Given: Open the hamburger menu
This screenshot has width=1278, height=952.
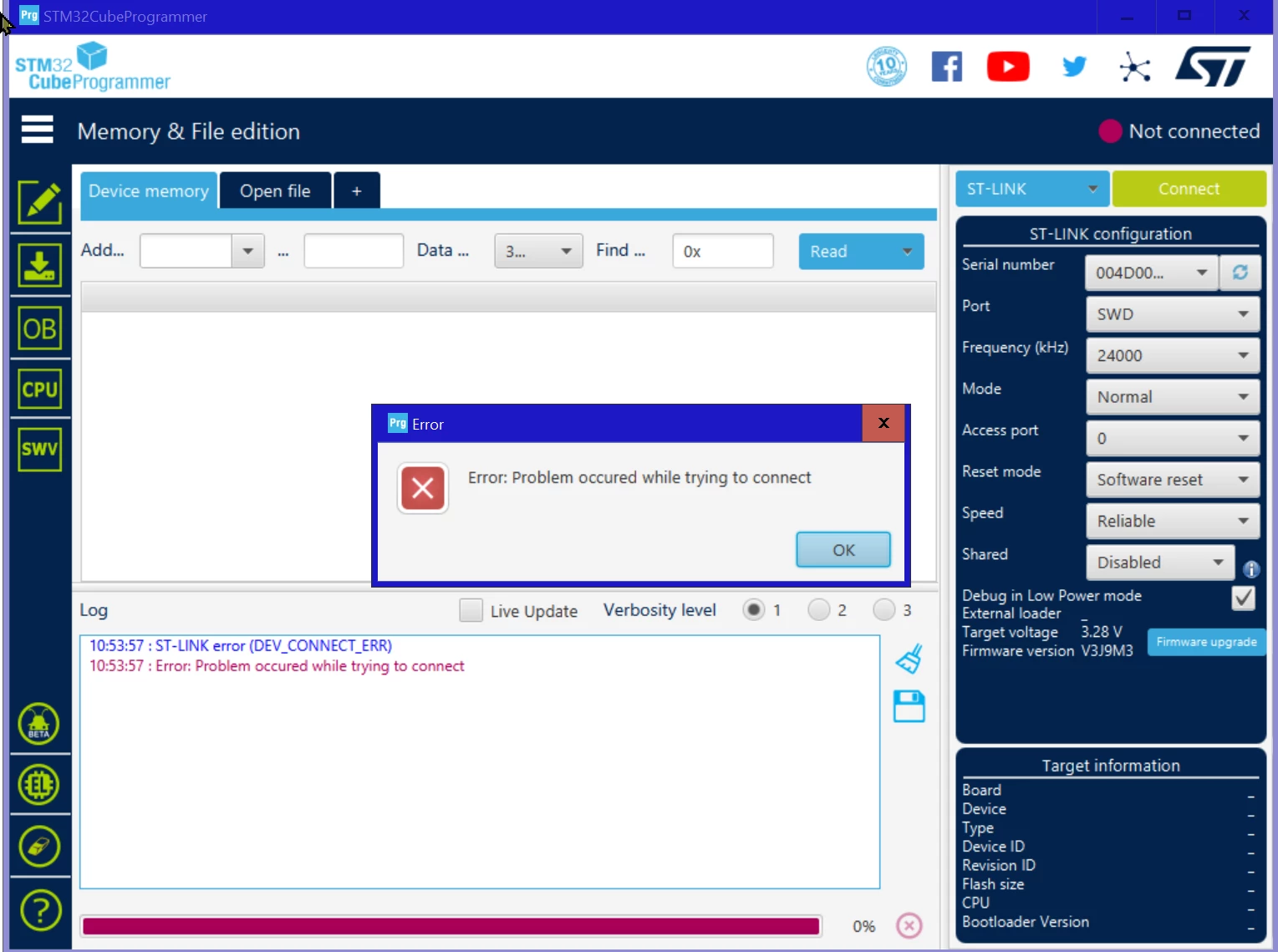Looking at the screenshot, I should (x=37, y=130).
